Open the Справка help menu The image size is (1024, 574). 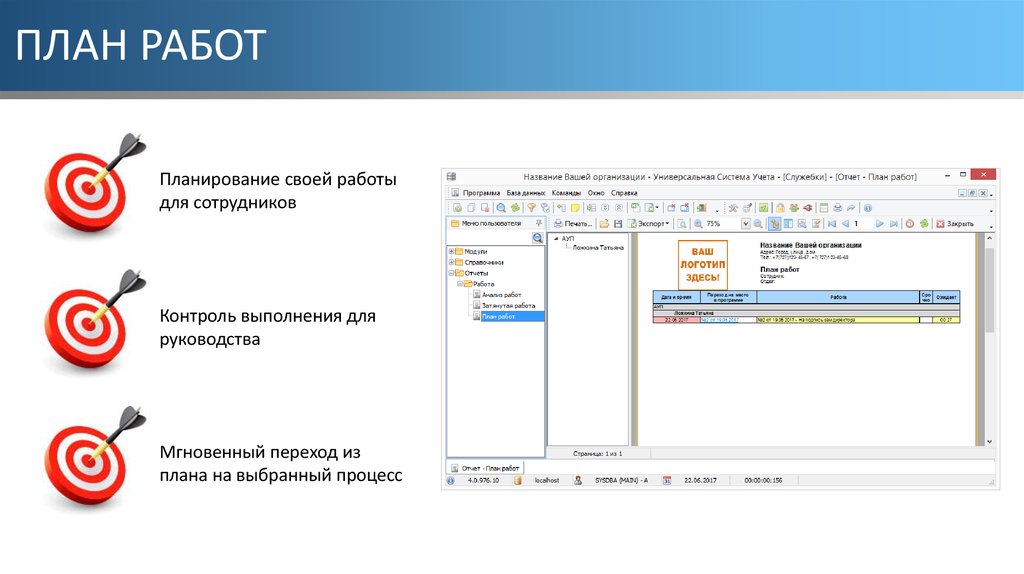click(624, 192)
